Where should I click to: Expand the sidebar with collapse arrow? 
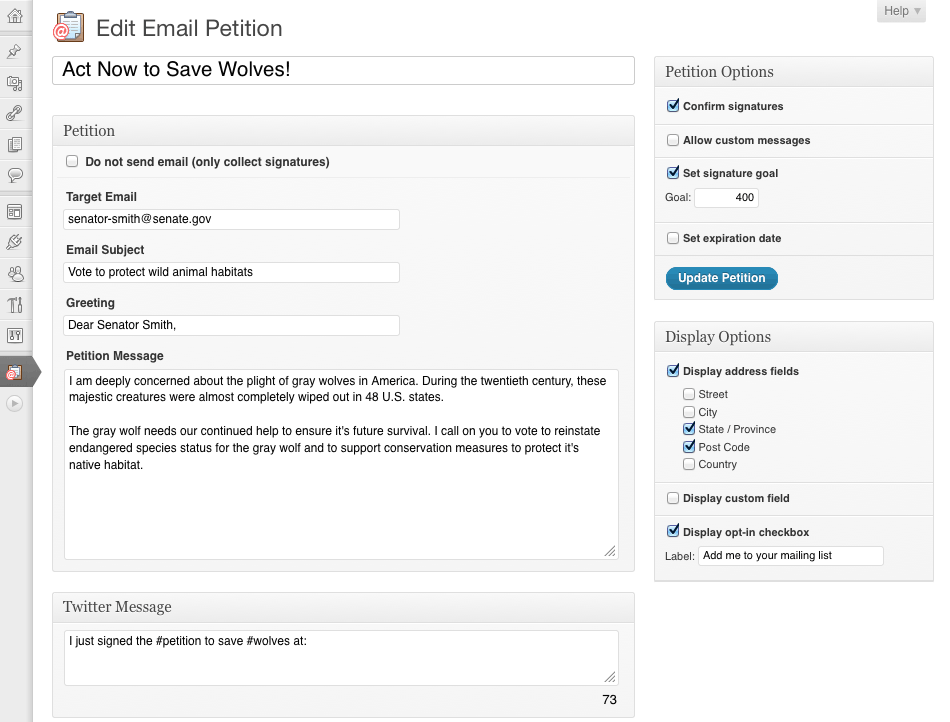pos(14,403)
